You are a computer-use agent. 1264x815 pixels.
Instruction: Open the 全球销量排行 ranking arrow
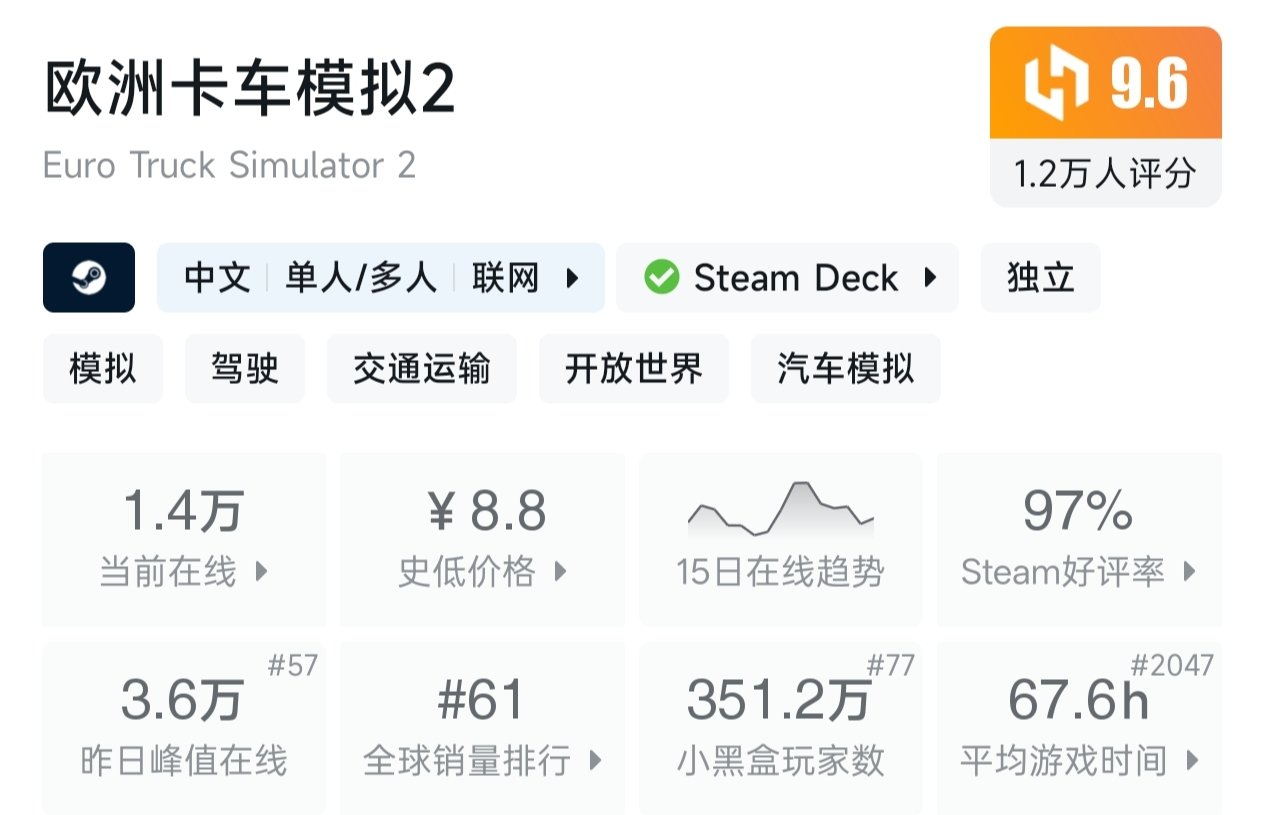tap(596, 761)
